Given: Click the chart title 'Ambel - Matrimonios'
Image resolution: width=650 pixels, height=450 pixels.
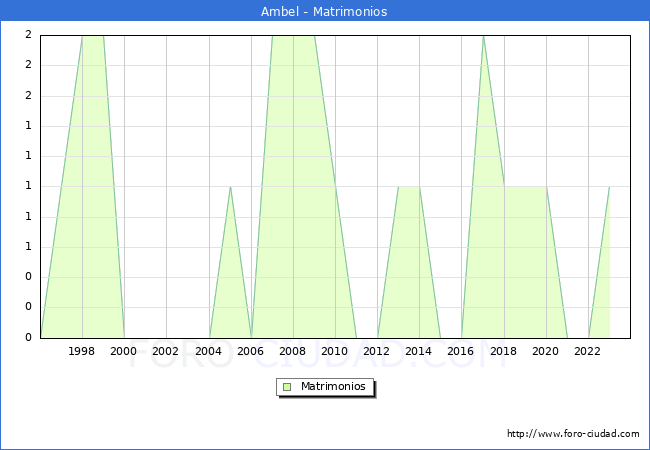Looking at the screenshot, I should tap(324, 11).
